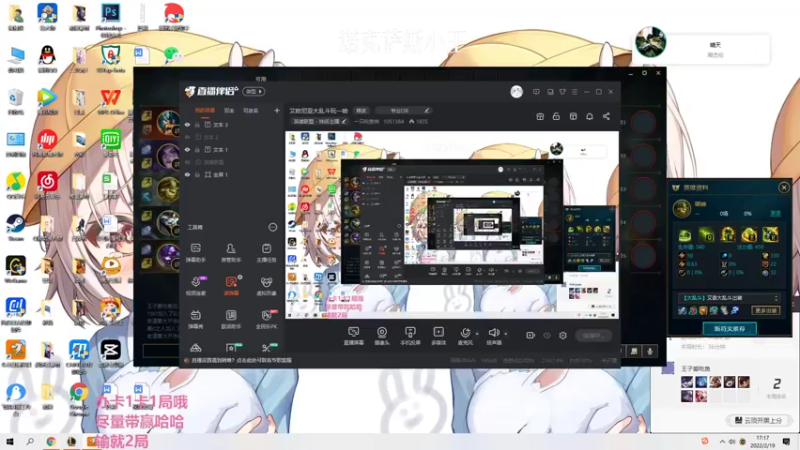Click the scissors tool in the toolbox
Viewport: 800px width, 450px height.
tap(267, 348)
